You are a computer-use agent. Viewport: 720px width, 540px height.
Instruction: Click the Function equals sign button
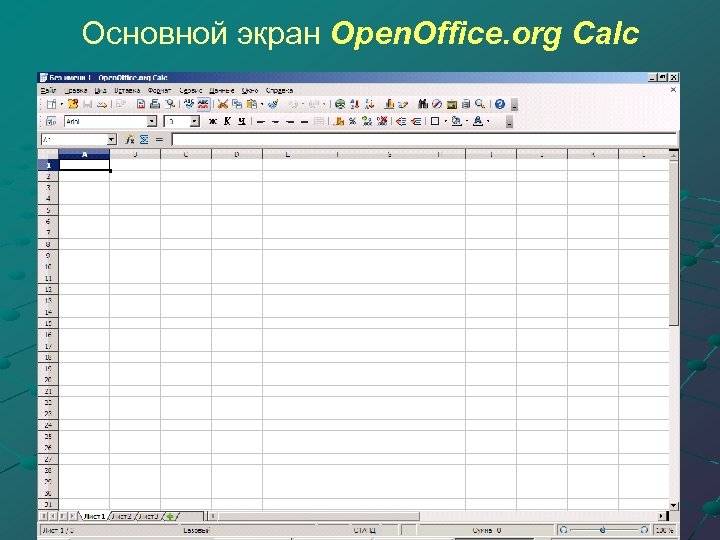(159, 140)
